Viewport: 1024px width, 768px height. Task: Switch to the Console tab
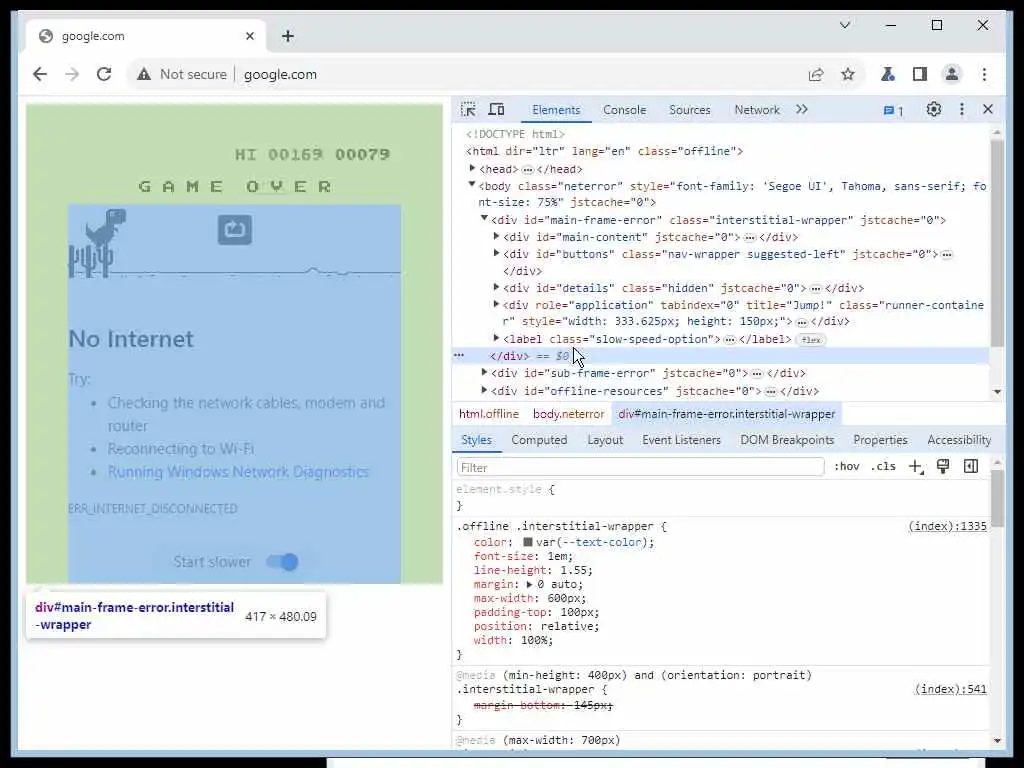coord(624,110)
